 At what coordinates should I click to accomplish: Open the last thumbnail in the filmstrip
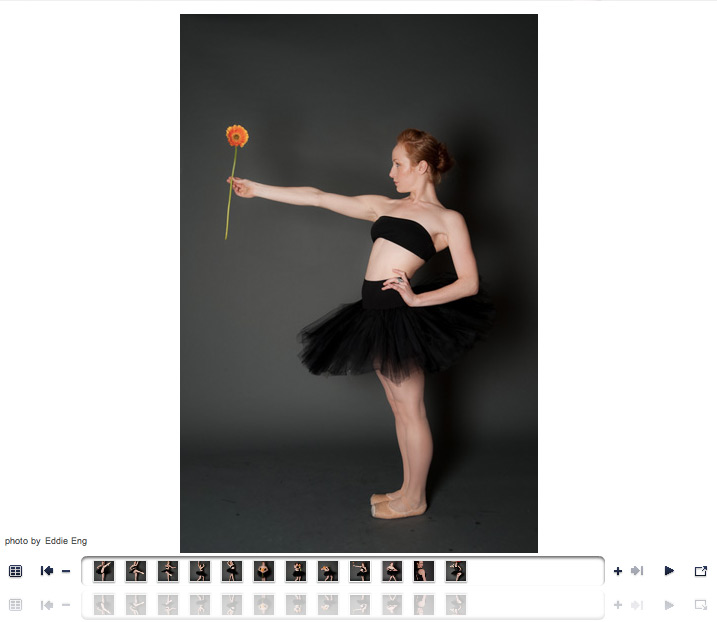click(x=456, y=571)
